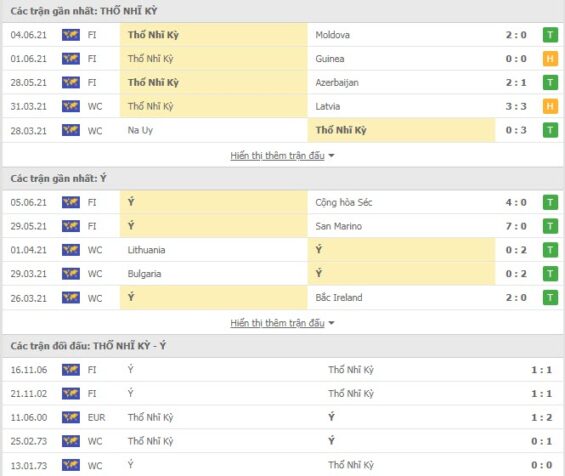This screenshot has height=476, width=565.
Task: Click the green T badge for Na Uy match
Action: point(550,130)
